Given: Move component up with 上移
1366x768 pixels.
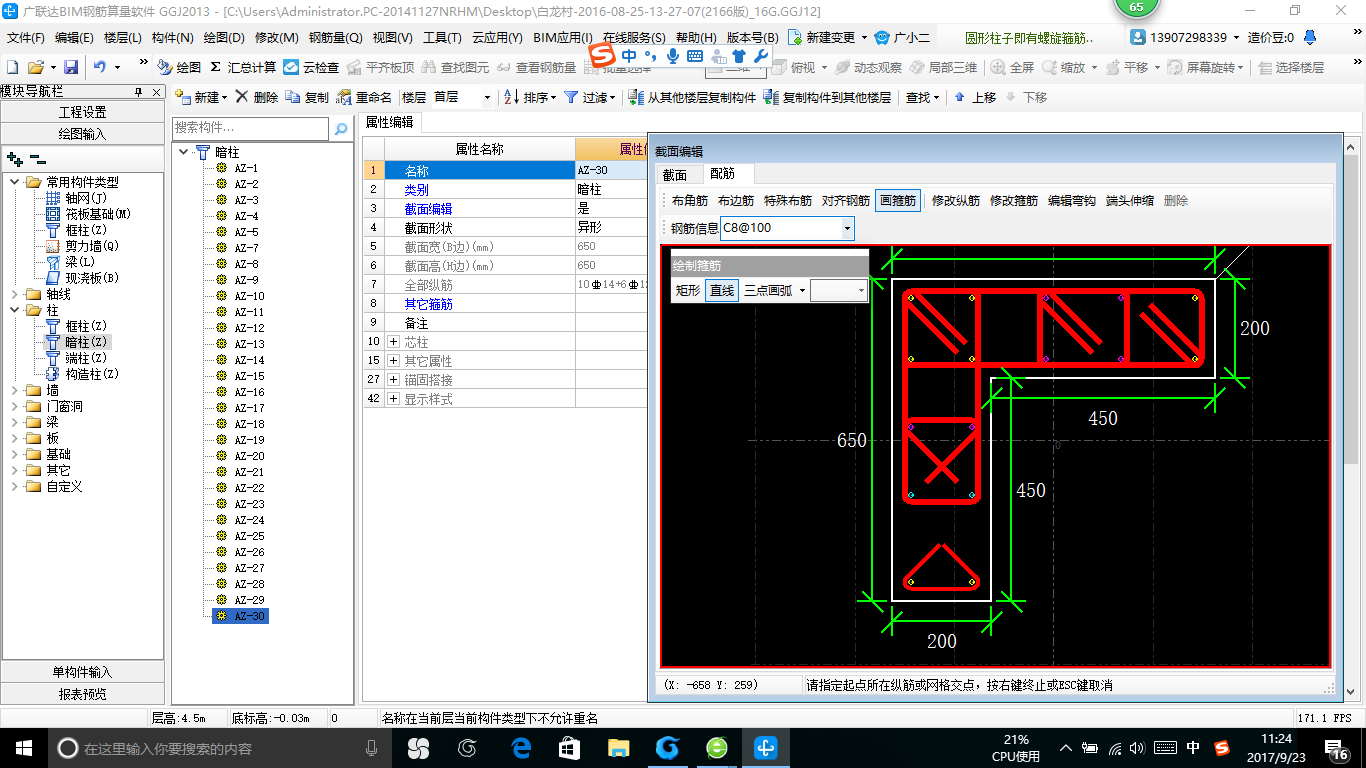Looking at the screenshot, I should click(975, 97).
